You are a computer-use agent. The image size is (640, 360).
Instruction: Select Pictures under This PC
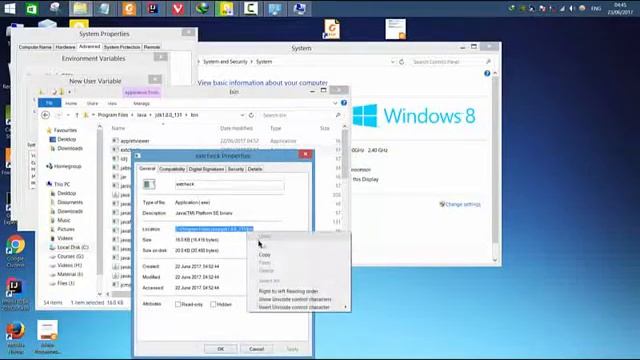point(66,229)
